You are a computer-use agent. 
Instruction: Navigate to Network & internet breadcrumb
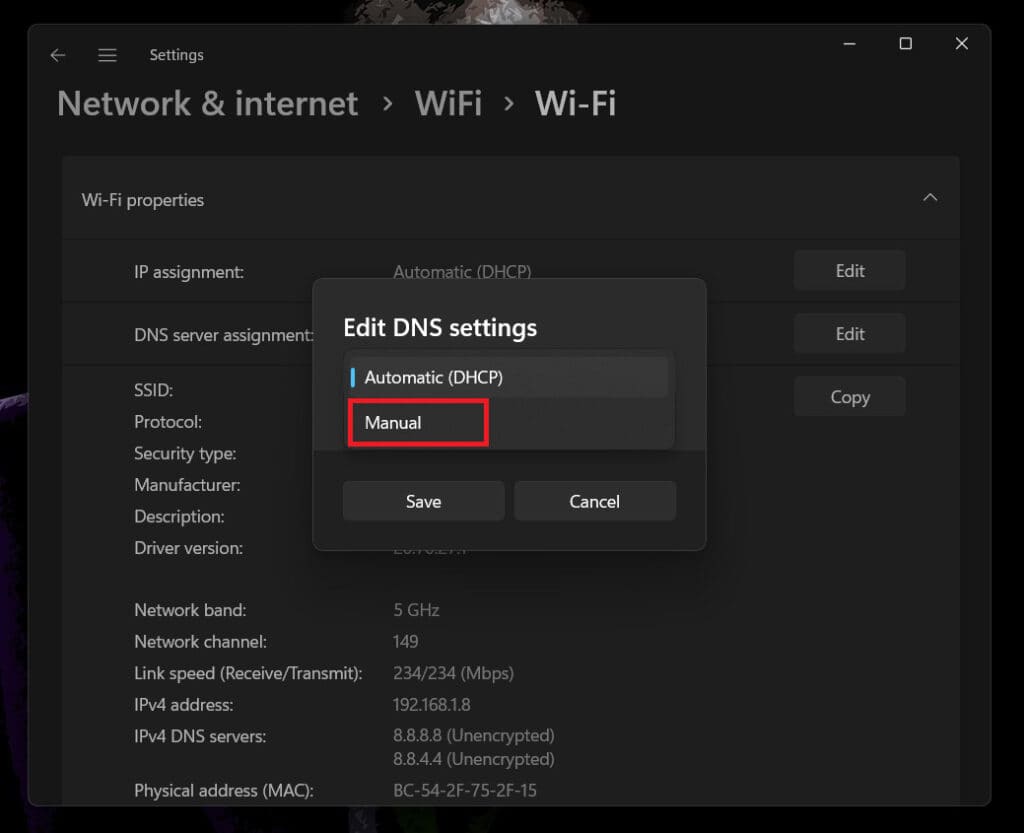coord(207,103)
